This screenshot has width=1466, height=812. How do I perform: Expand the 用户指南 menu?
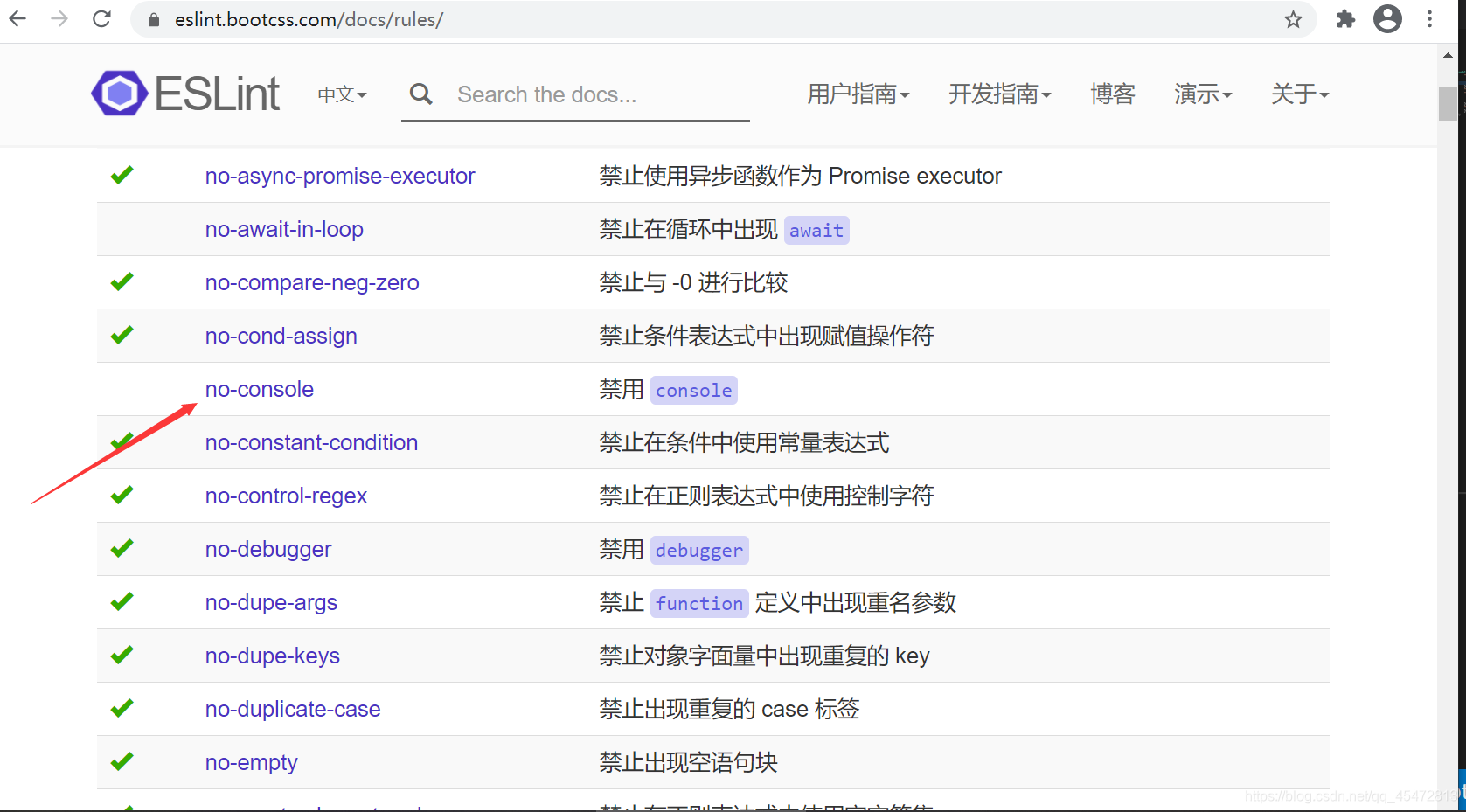(858, 94)
